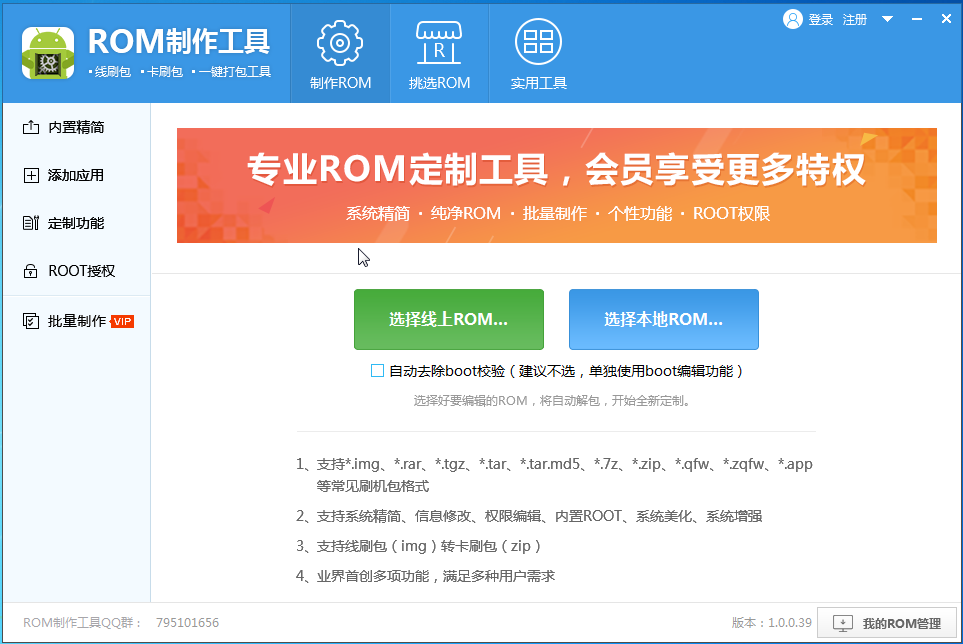This screenshot has height=644, width=963.
Task: Click the ROOT授权 lock icon
Action: pyautogui.click(x=31, y=271)
